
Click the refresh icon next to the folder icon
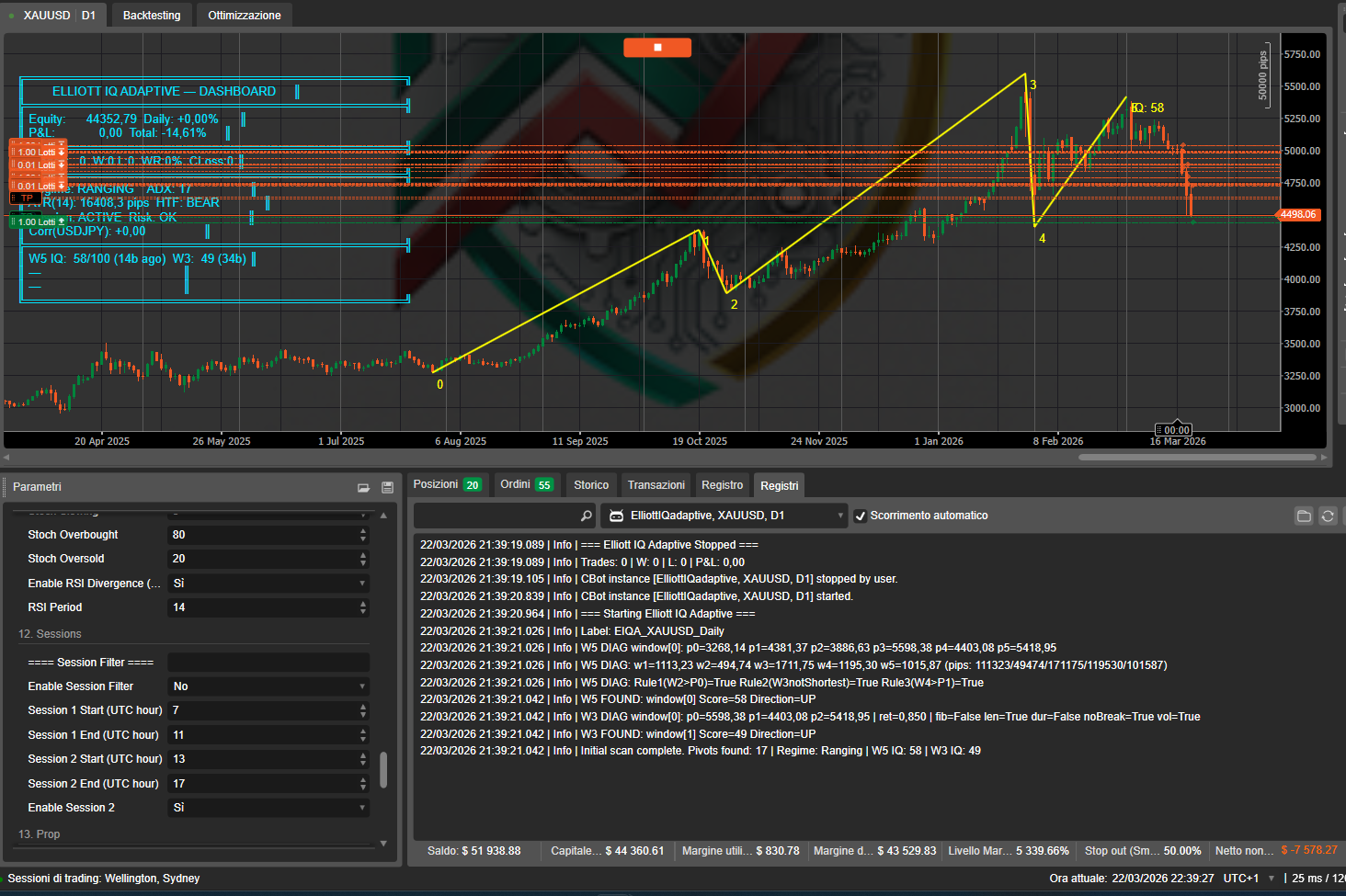(1328, 516)
